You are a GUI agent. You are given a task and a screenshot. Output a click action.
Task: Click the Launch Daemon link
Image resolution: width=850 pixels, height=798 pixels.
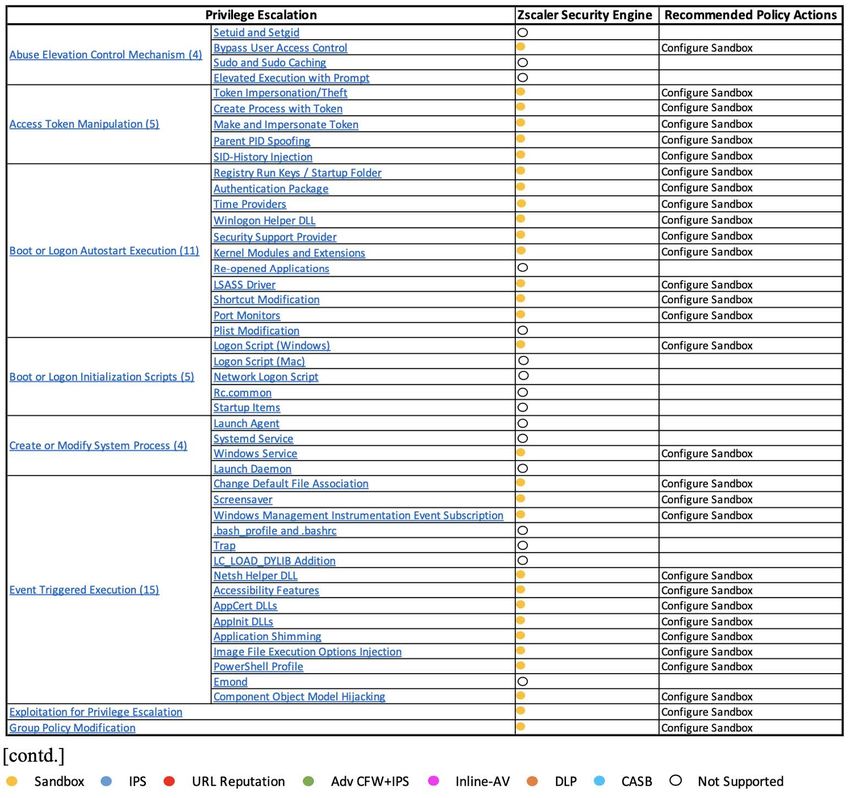(252, 469)
